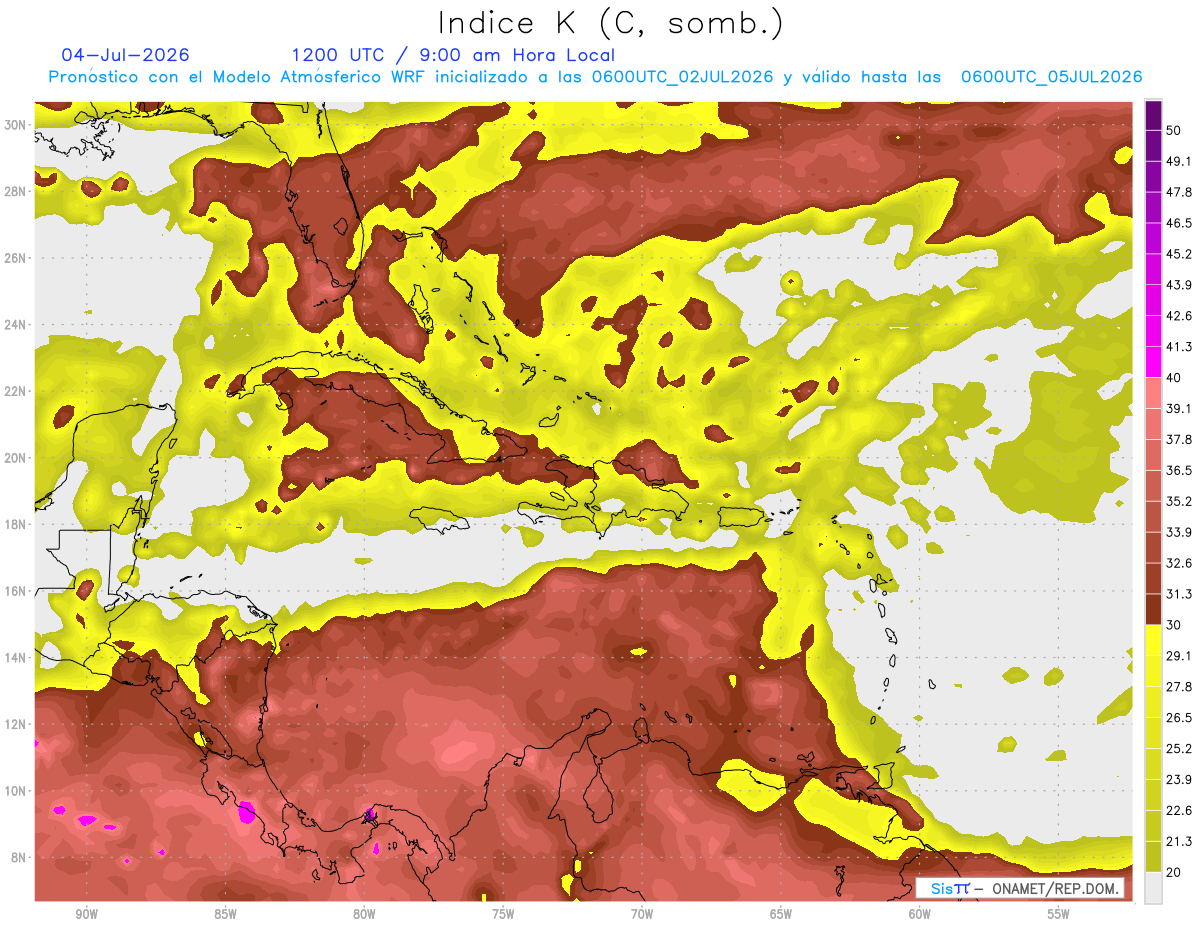Click the "80W" longitude label
1200x927 pixels.
pos(364,914)
